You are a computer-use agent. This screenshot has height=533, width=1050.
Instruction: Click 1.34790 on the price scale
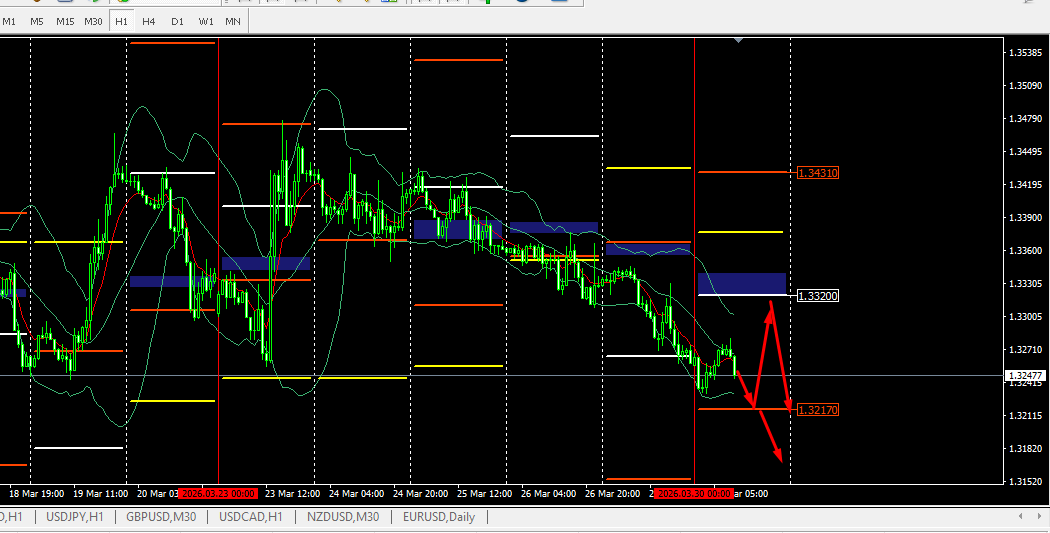pyautogui.click(x=1025, y=119)
